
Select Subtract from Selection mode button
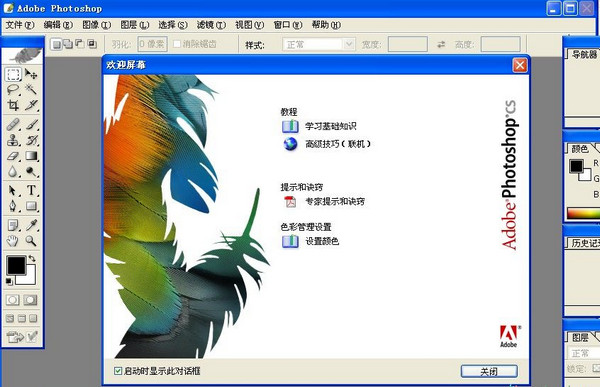click(80, 44)
